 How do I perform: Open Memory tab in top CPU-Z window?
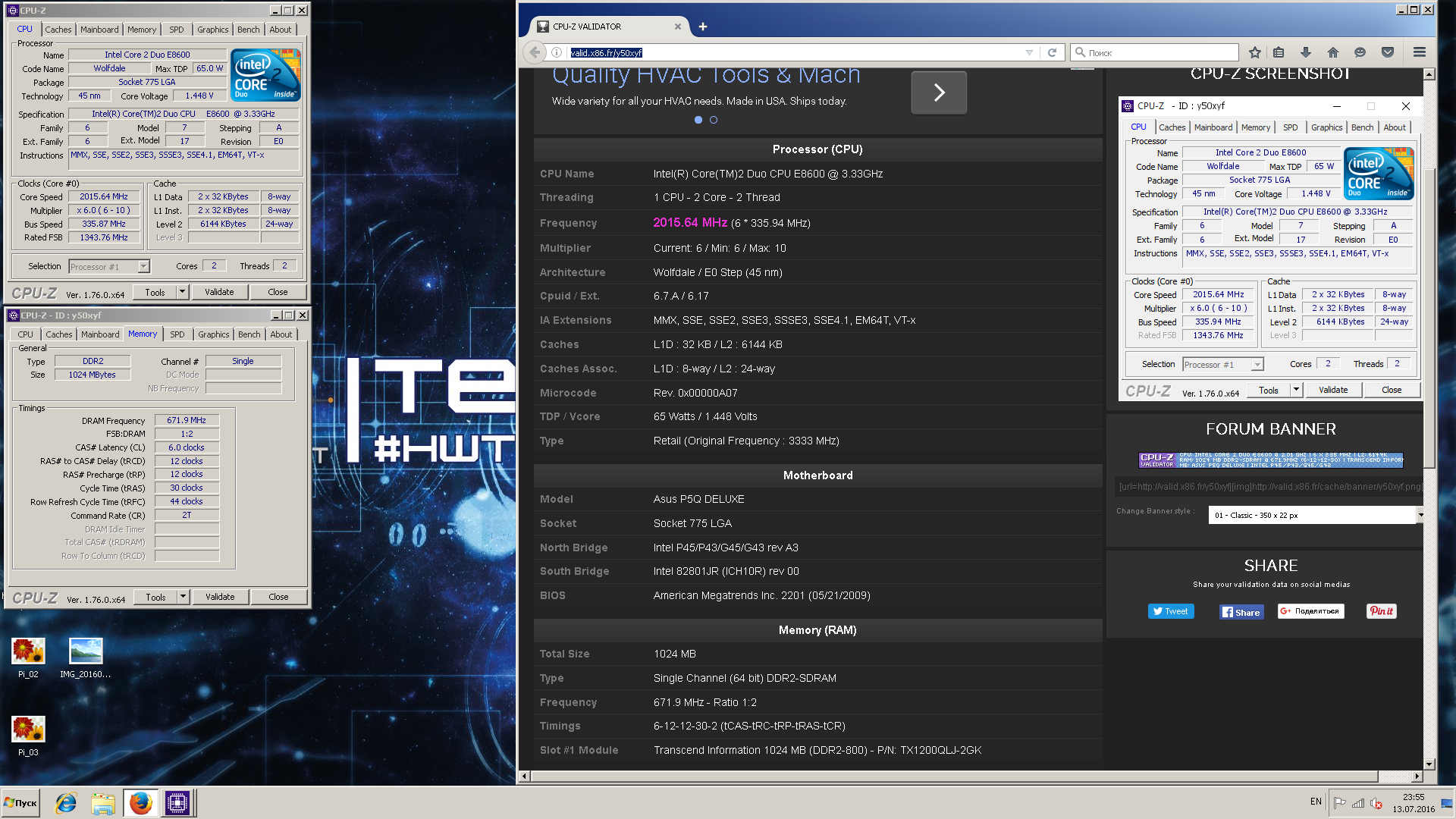pyautogui.click(x=142, y=30)
